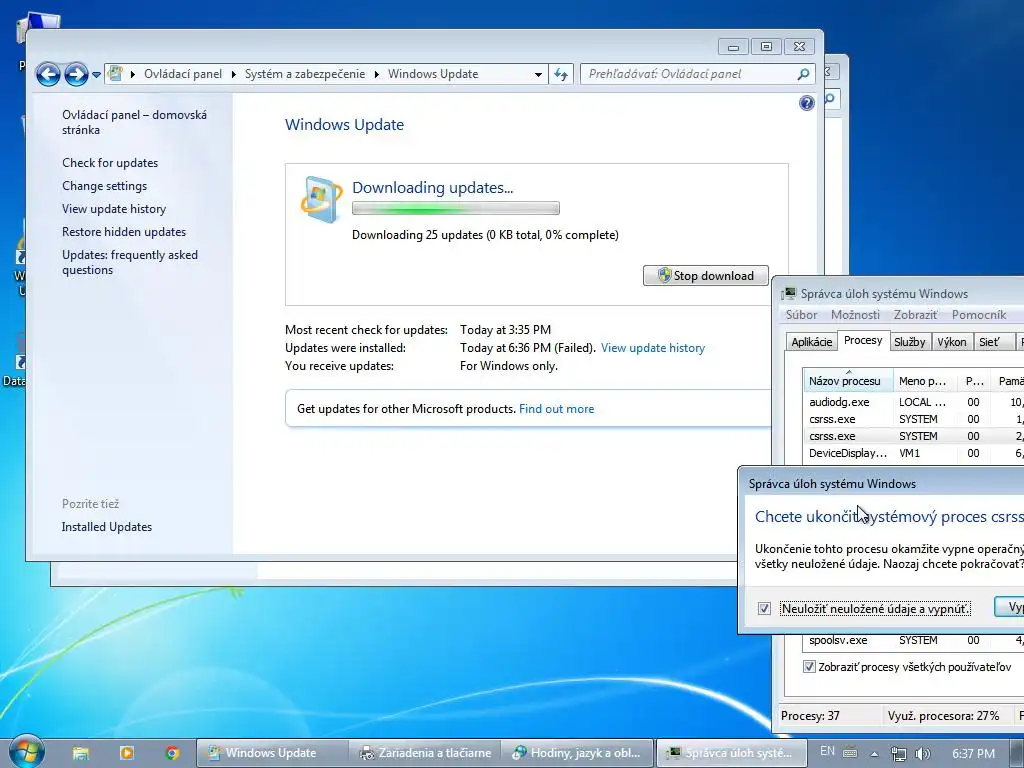
Task: Expand the arrow after Ovládací panel breadcrumb
Action: (x=234, y=74)
